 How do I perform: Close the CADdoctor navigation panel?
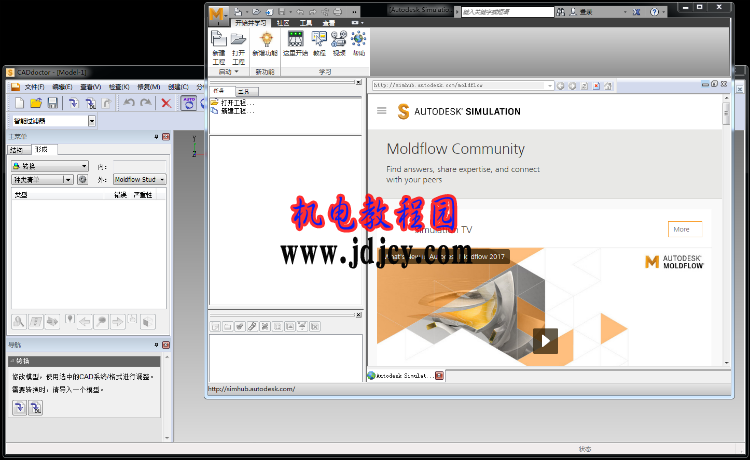coord(166,345)
